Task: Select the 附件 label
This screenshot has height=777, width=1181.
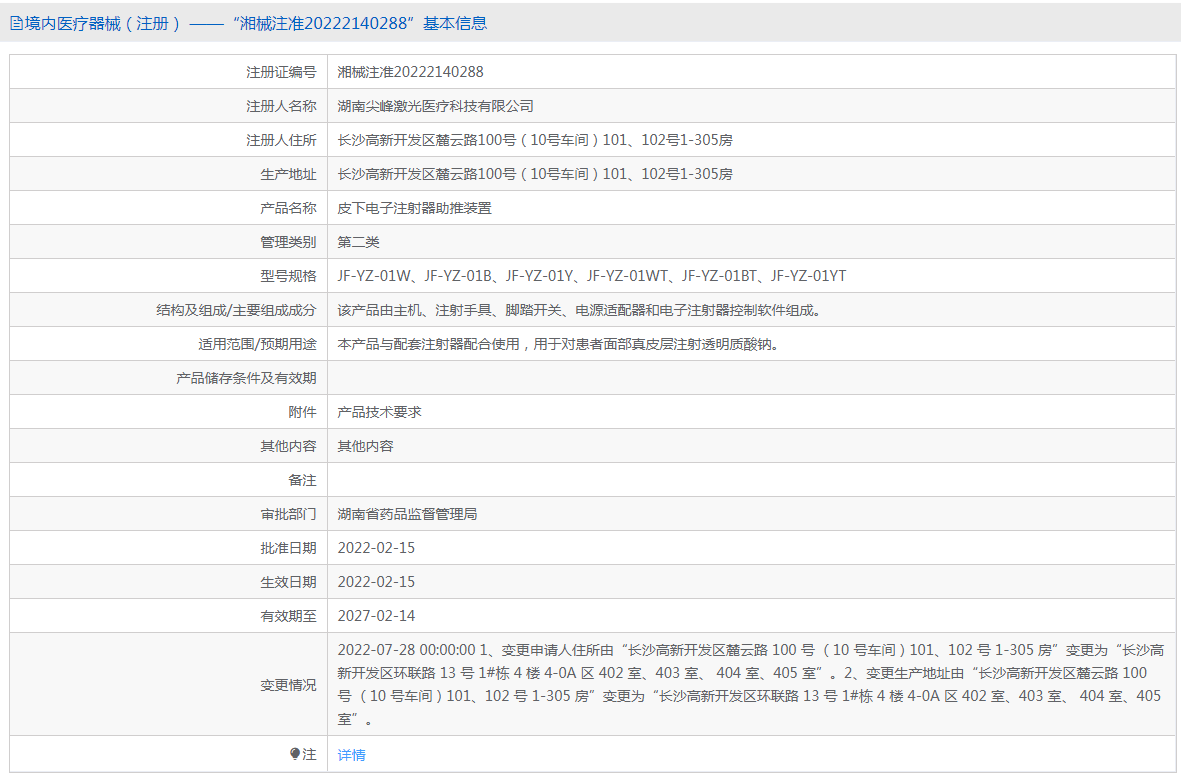Action: [x=302, y=412]
